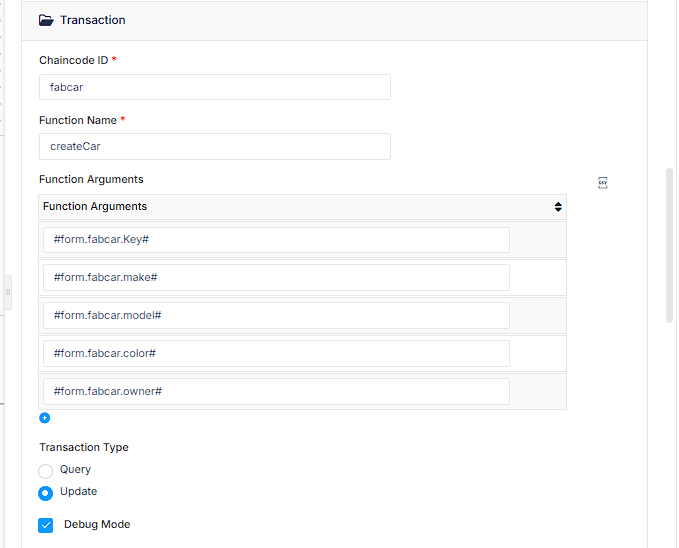Edit the #form.fabcar.make# argument
679x548 pixels.
pos(276,277)
